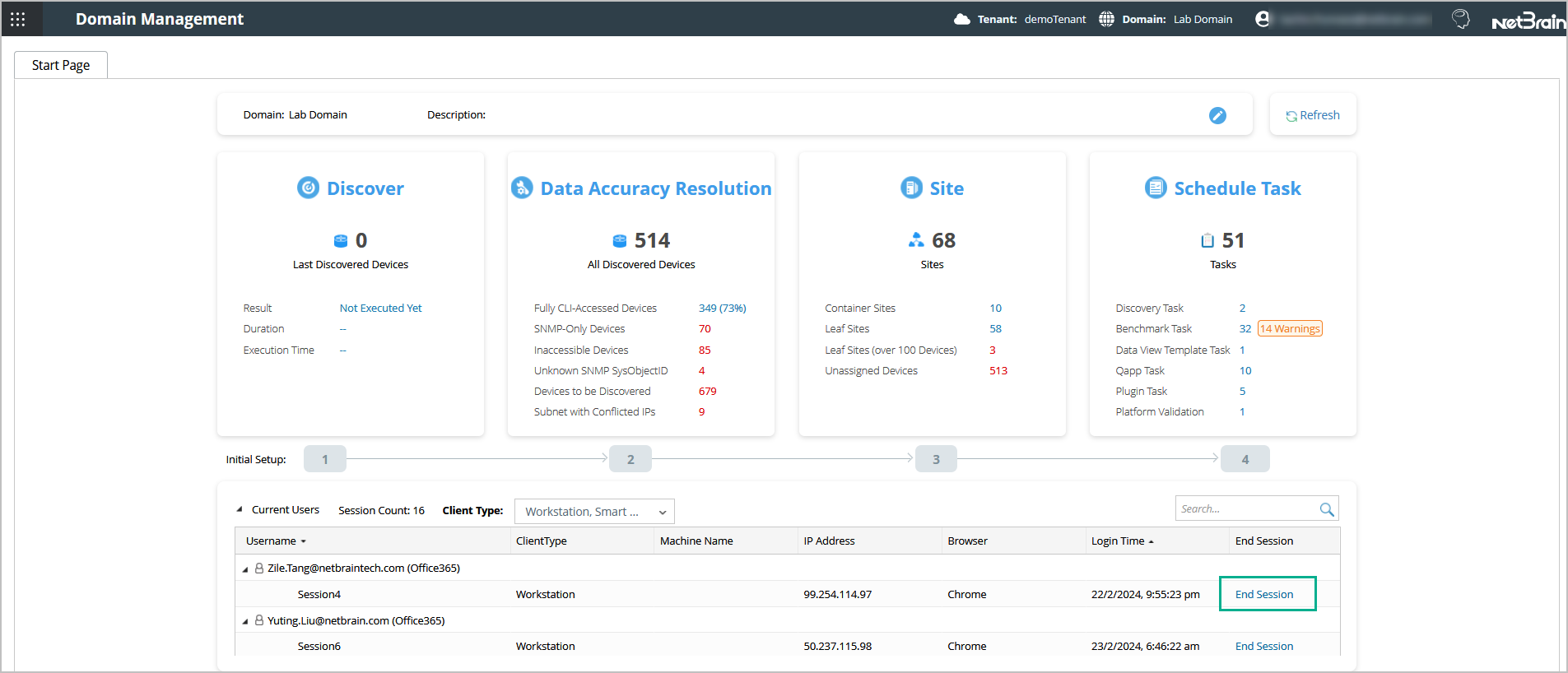Viewport: 1568px width, 673px height.
Task: Switch to the Start Page tab
Action: (x=61, y=65)
